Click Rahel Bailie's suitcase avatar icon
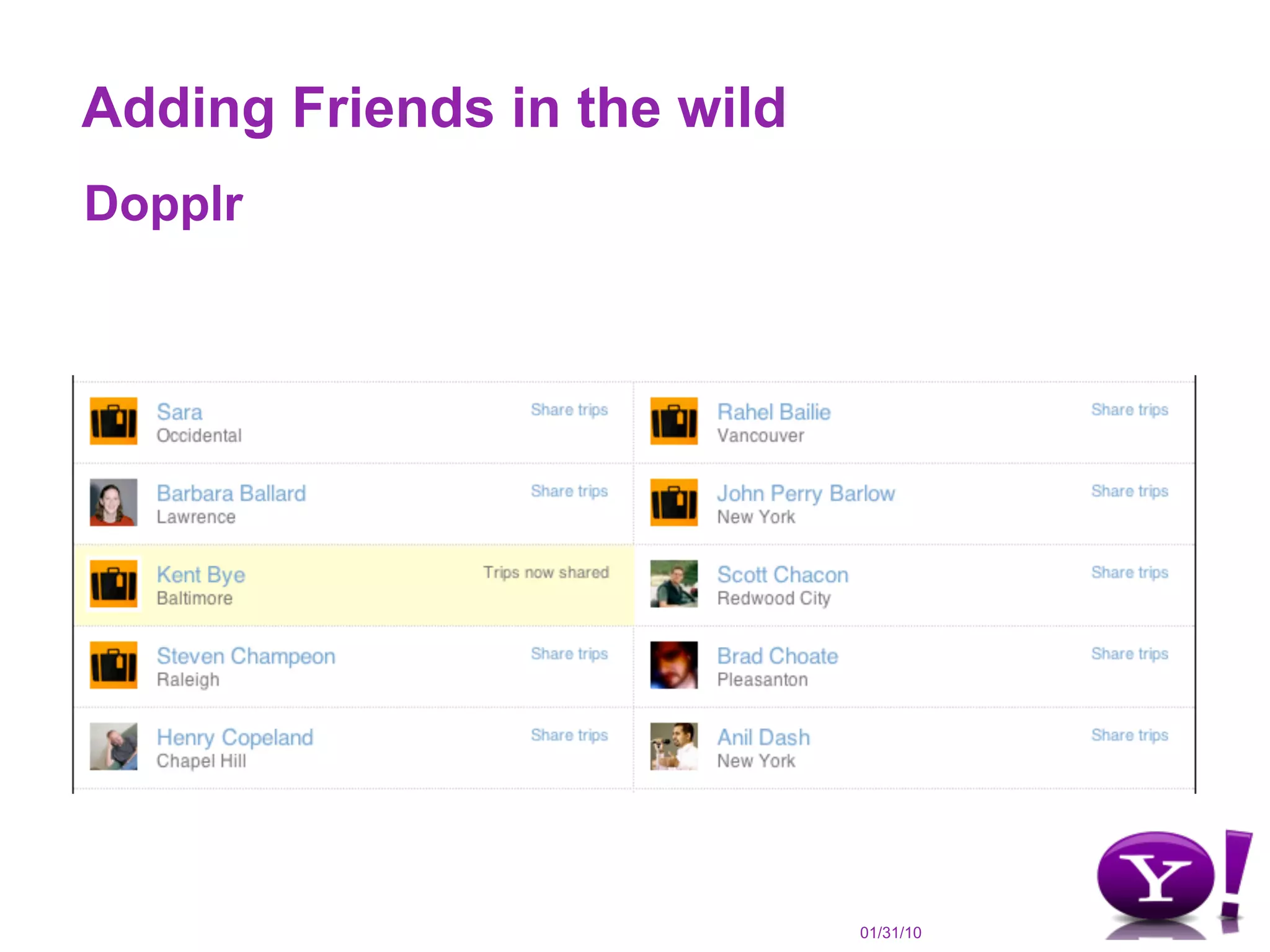 point(674,421)
